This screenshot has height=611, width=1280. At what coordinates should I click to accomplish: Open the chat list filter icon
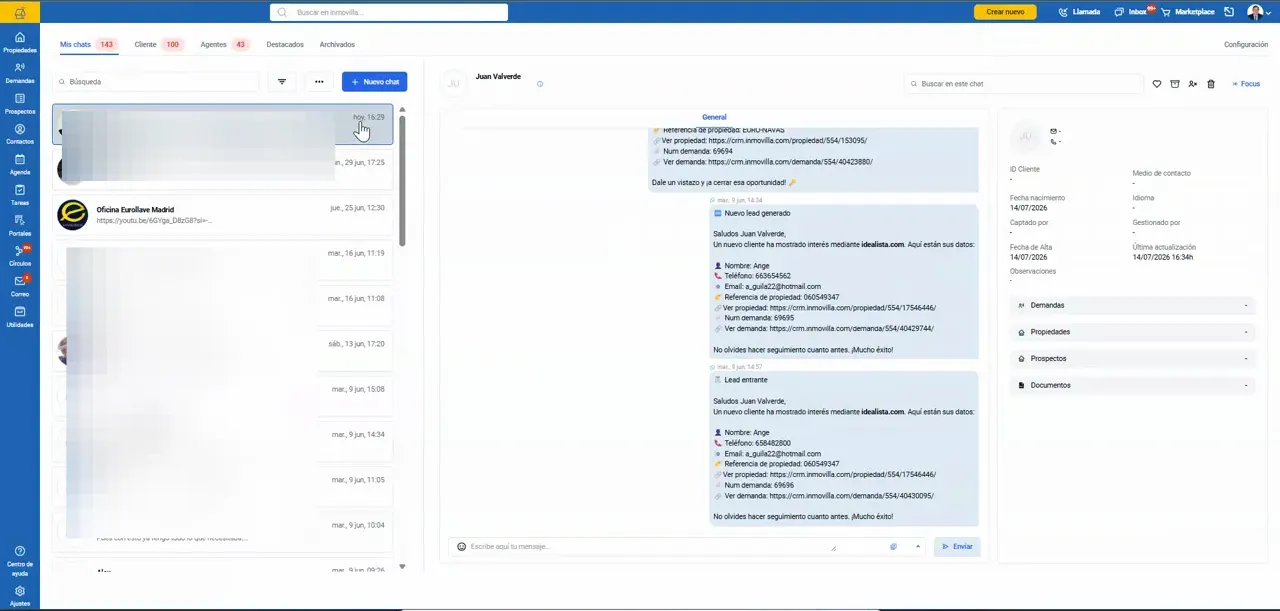pyautogui.click(x=282, y=82)
